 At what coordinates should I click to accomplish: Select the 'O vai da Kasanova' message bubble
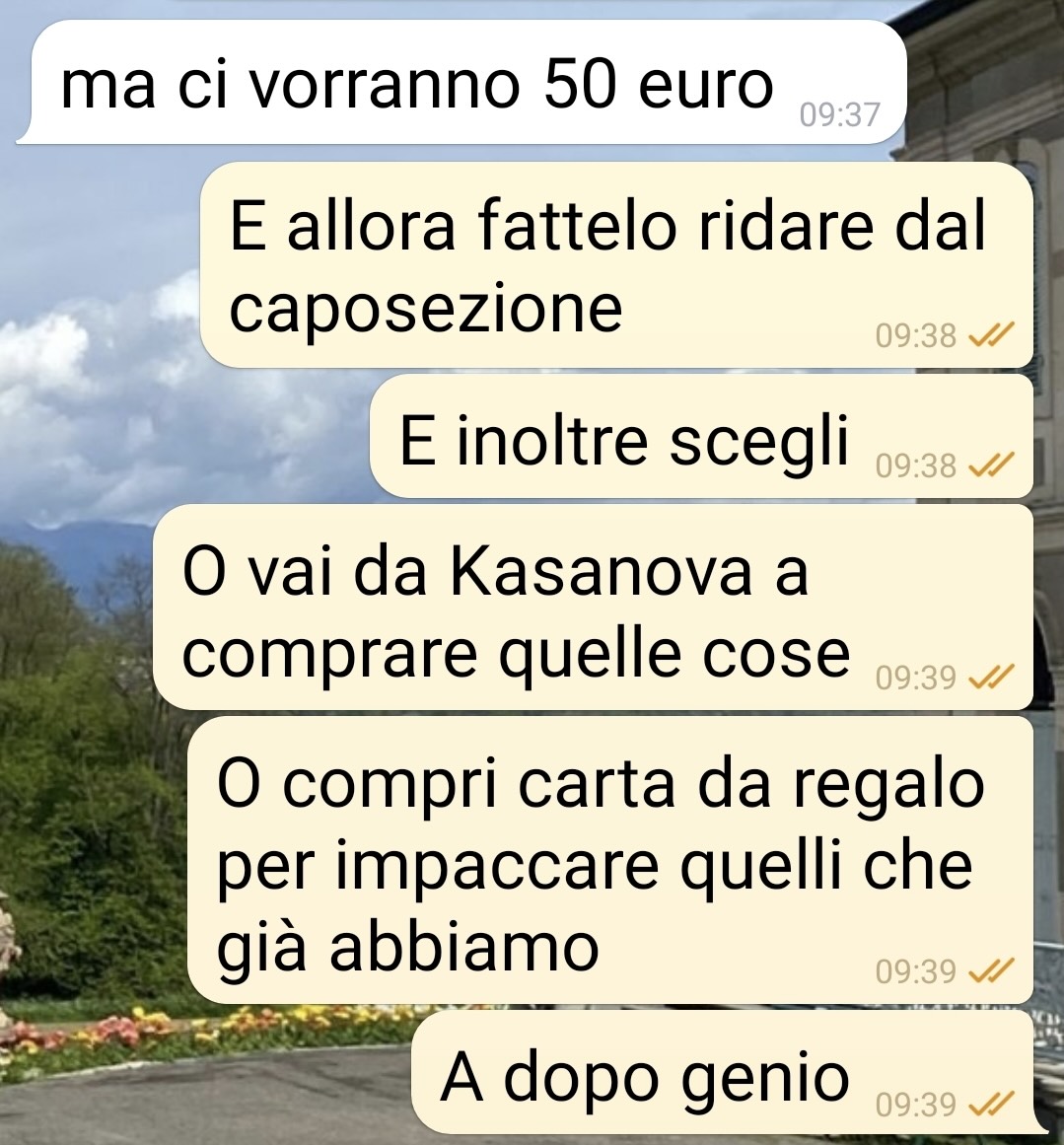[x=593, y=607]
